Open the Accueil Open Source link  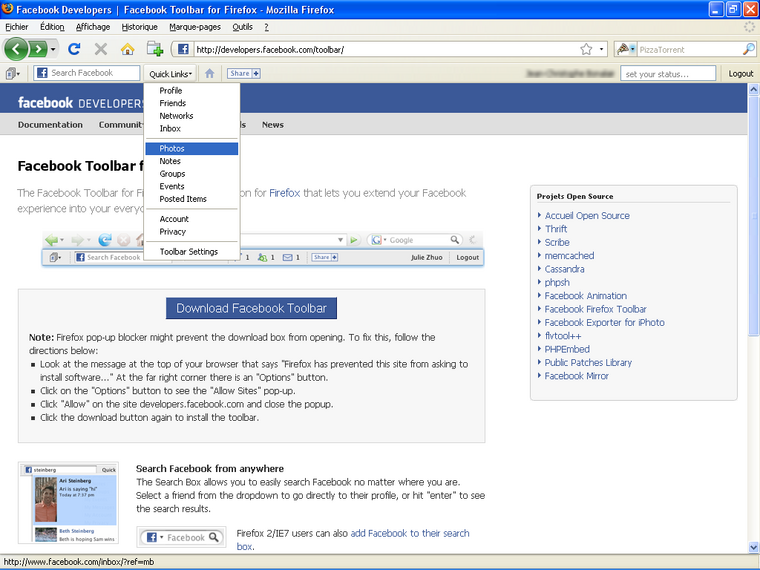pyautogui.click(x=587, y=216)
